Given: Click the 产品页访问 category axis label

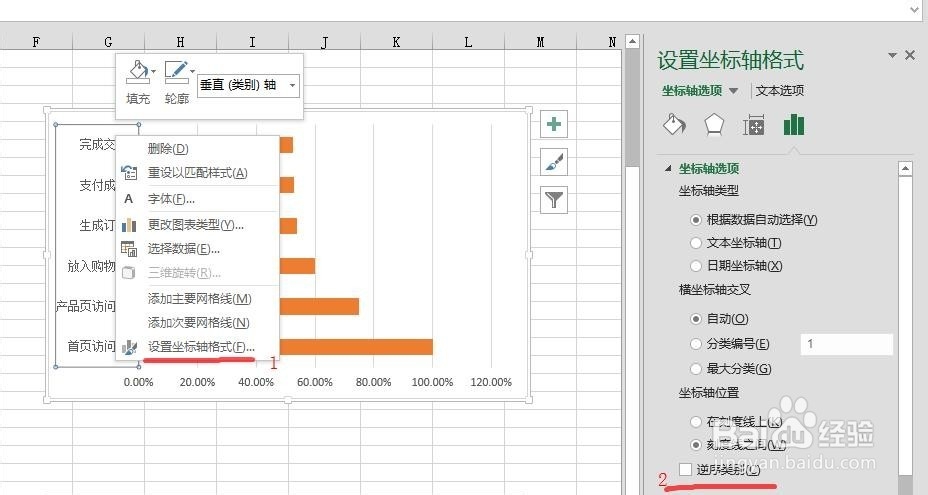Looking at the screenshot, I should (86, 306).
